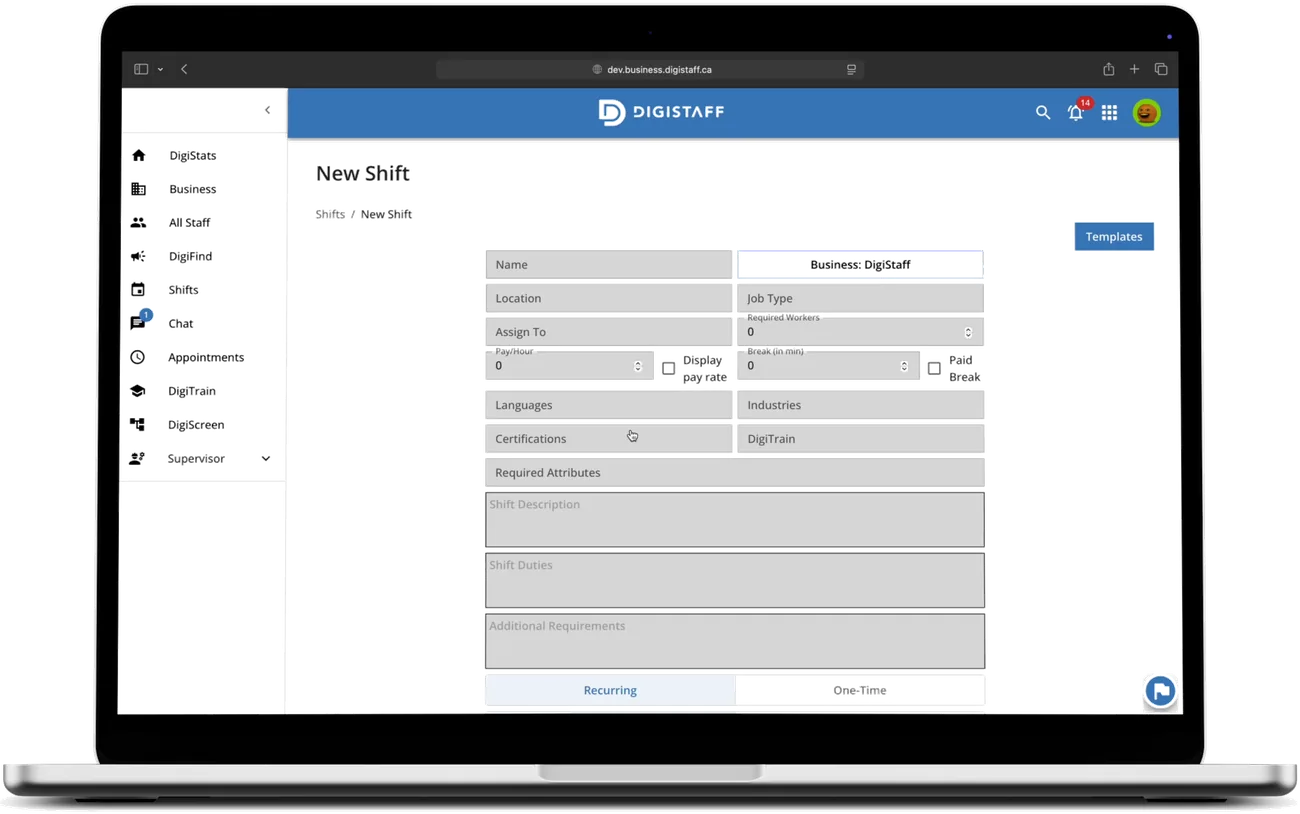Click the Templates button

[1114, 237]
